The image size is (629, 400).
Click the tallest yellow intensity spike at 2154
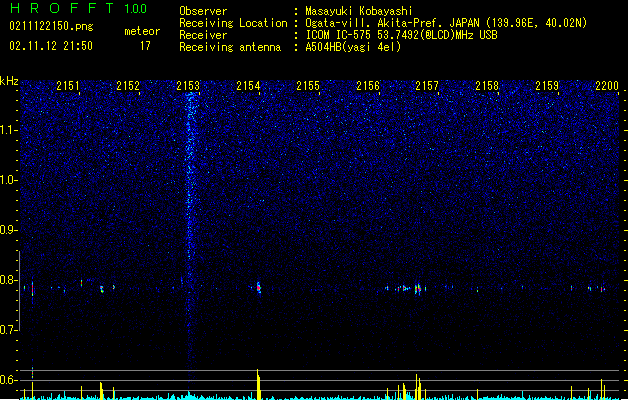coord(258,384)
